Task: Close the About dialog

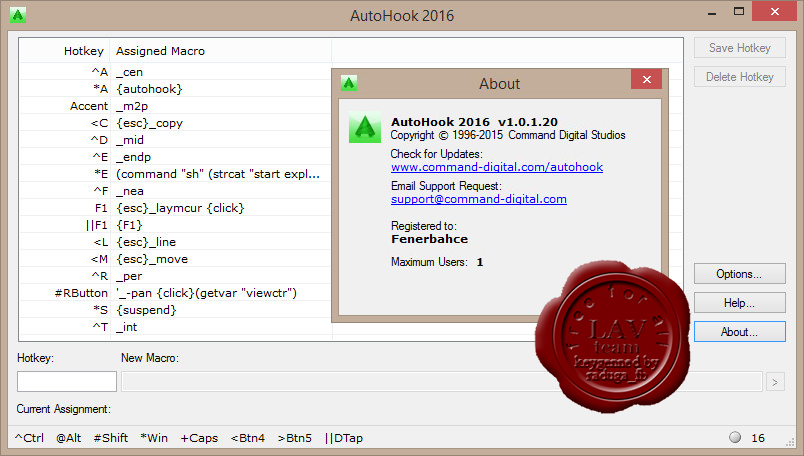Action: pos(647,80)
